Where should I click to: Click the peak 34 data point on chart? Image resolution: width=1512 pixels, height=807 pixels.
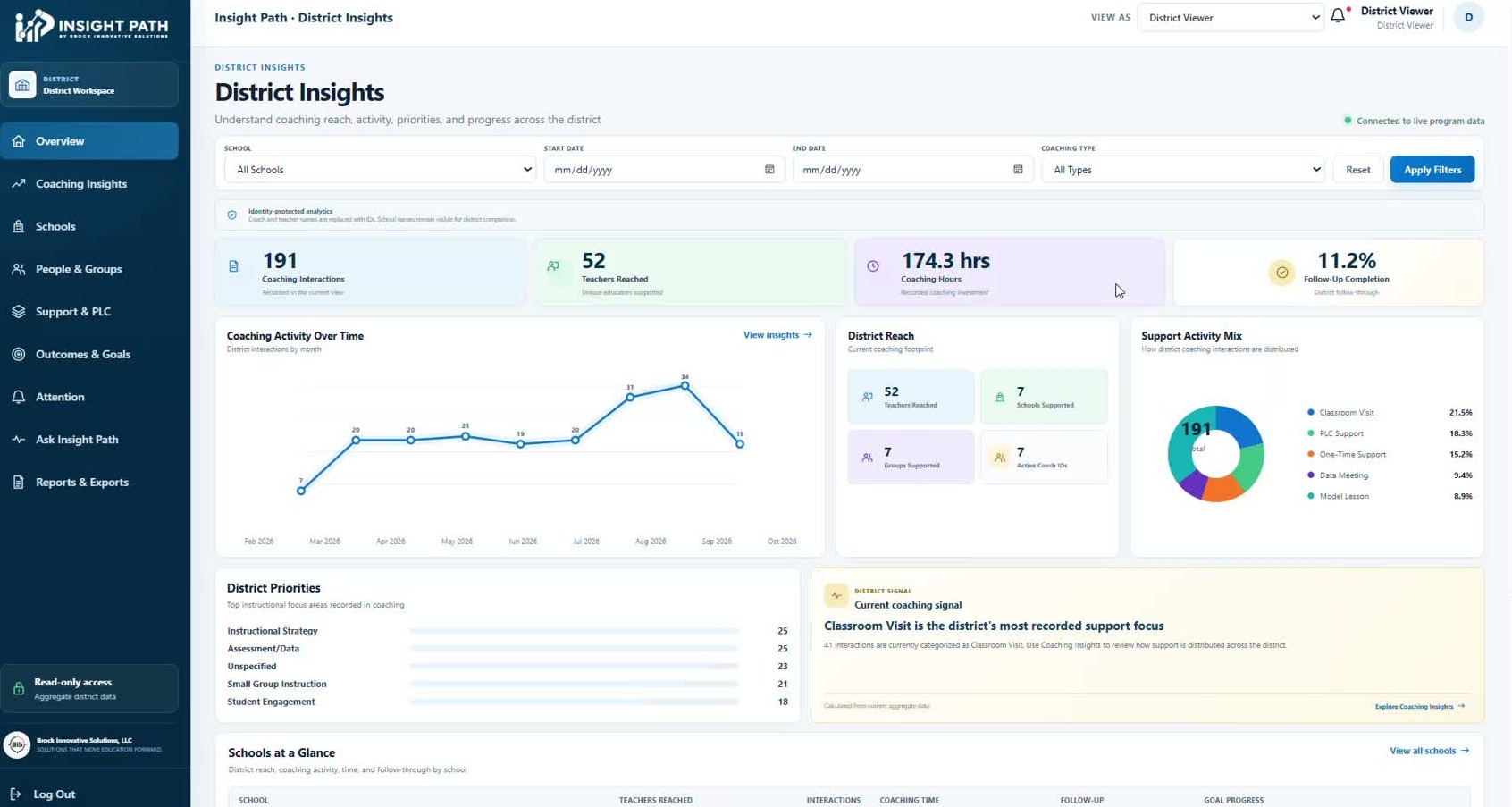[x=685, y=386]
